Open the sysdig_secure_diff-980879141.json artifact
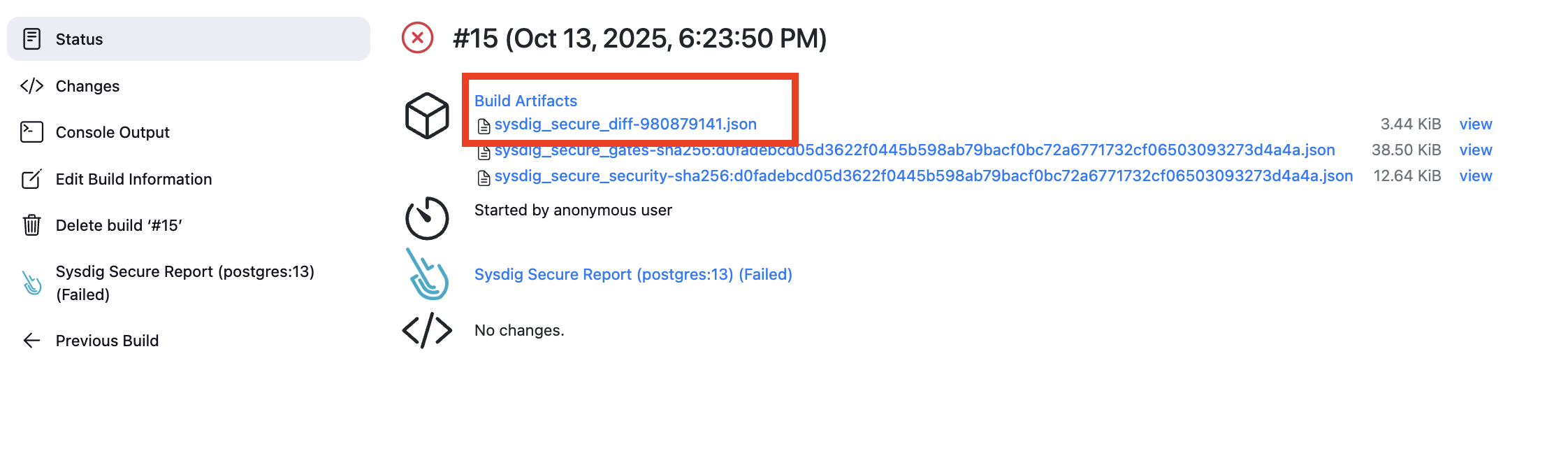This screenshot has width=1568, height=456. (625, 124)
